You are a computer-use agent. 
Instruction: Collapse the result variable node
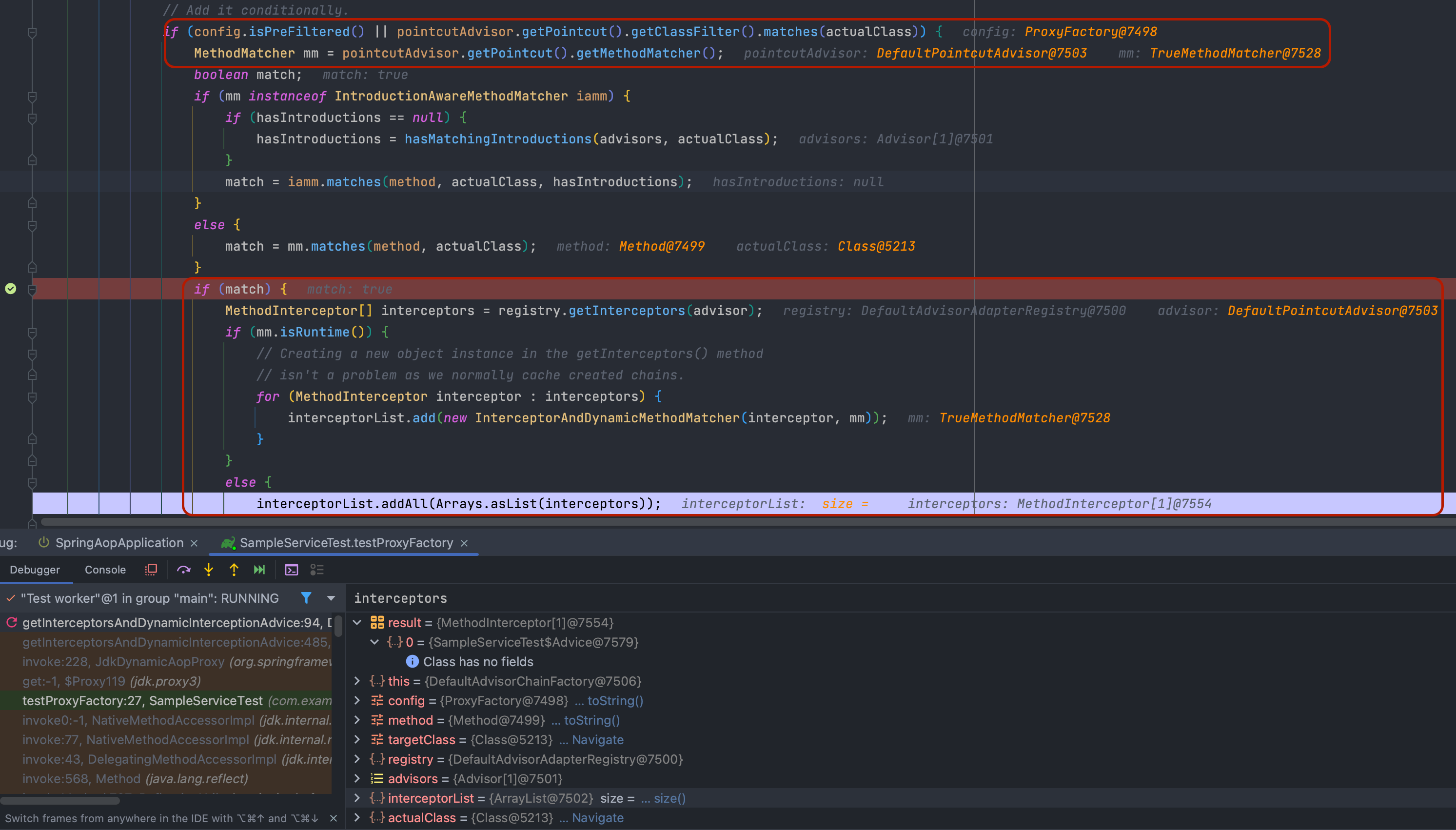[357, 622]
